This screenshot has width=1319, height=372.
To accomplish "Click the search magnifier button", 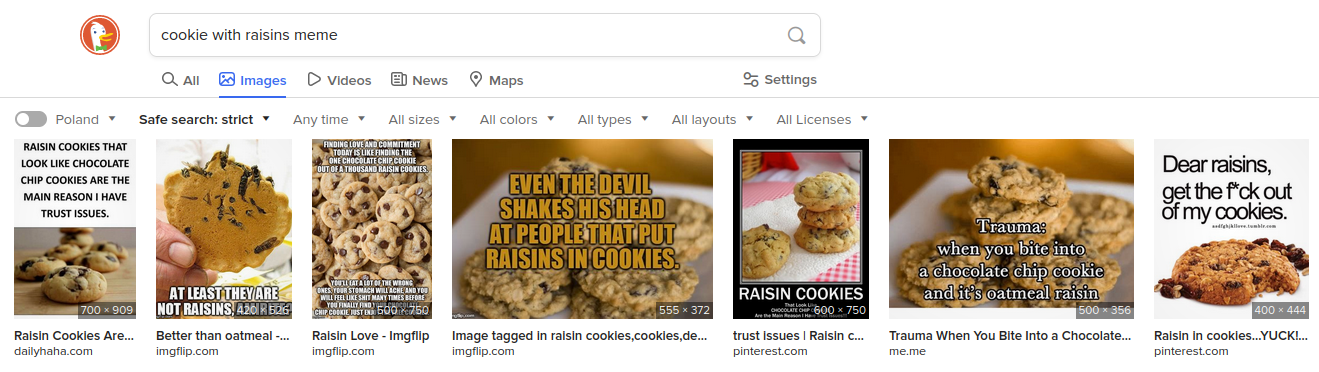I will pos(796,35).
